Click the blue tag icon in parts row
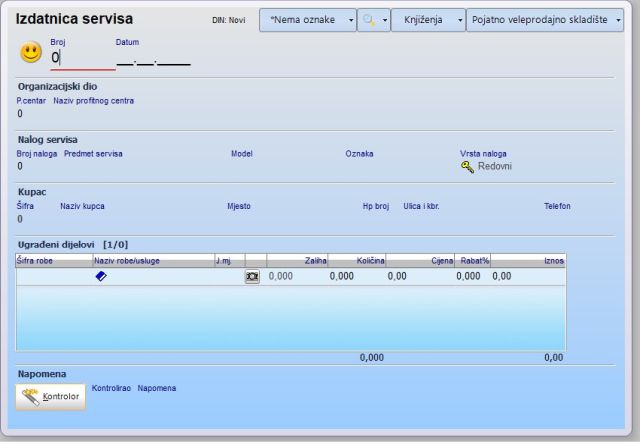 tap(101, 276)
